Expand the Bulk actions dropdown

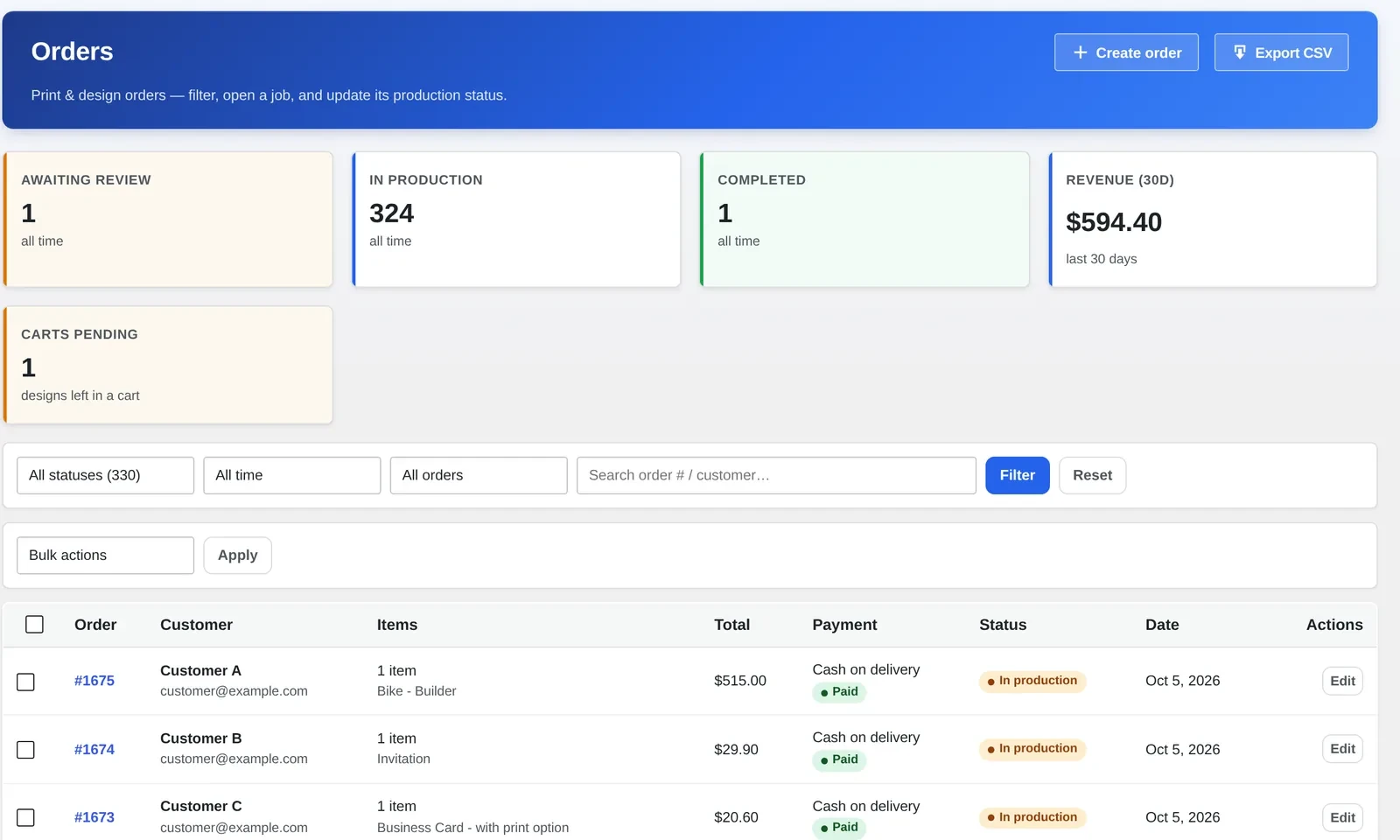point(105,556)
